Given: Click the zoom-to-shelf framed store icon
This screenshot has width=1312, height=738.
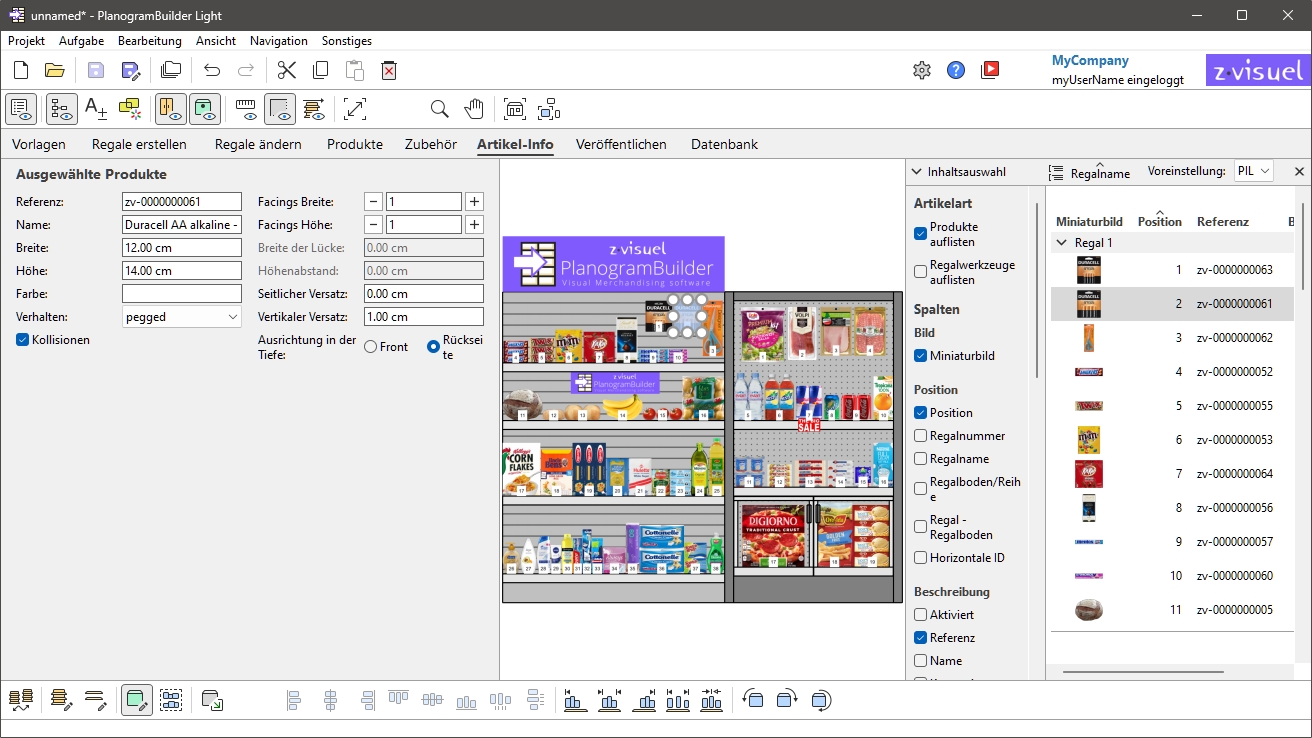Looking at the screenshot, I should pos(515,108).
